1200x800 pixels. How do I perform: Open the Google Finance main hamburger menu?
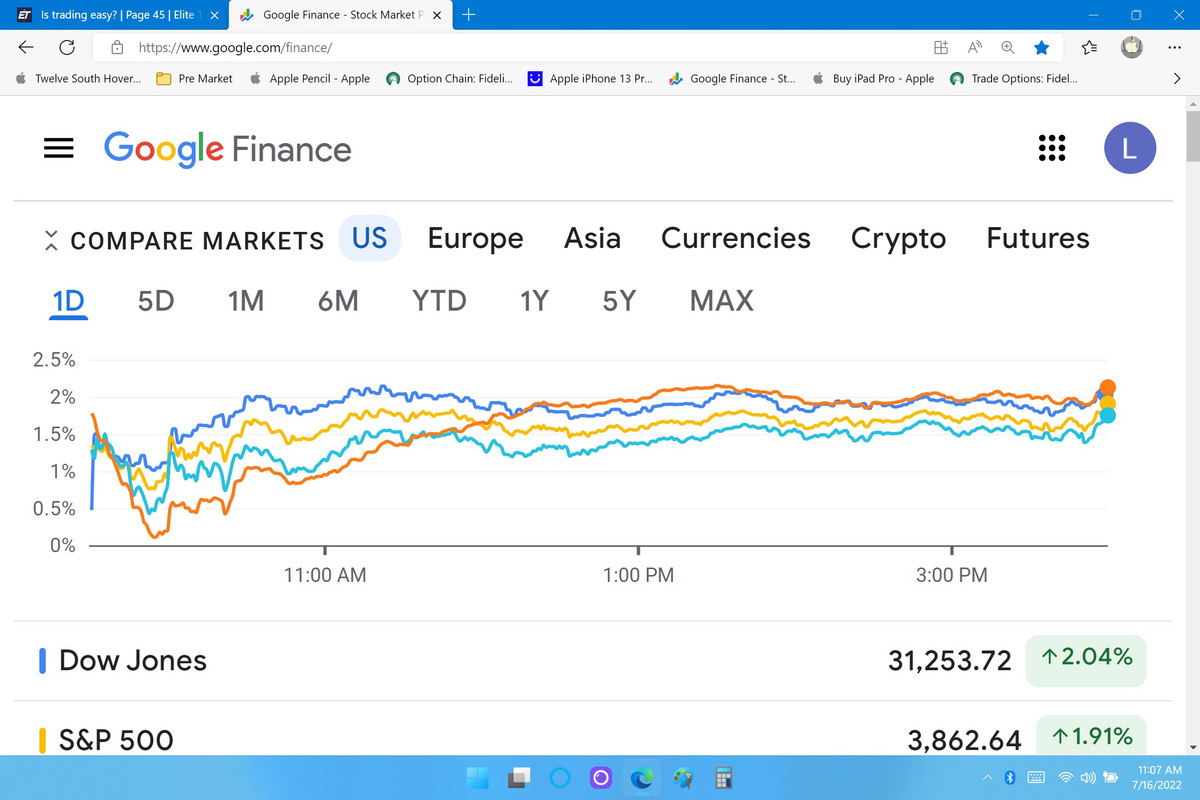pyautogui.click(x=59, y=148)
